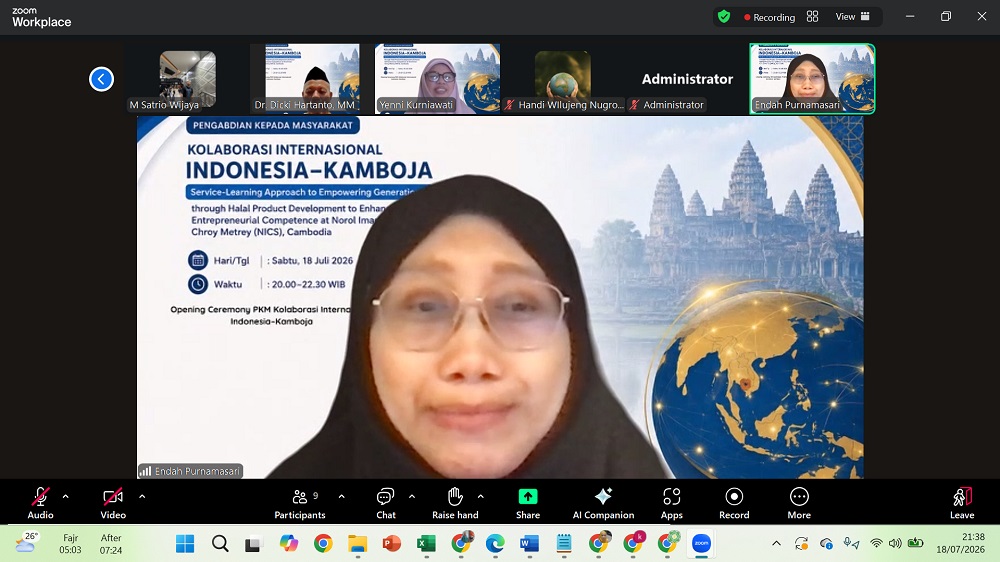Switch to Word in the taskbar
The image size is (1000, 562).
coord(529,544)
